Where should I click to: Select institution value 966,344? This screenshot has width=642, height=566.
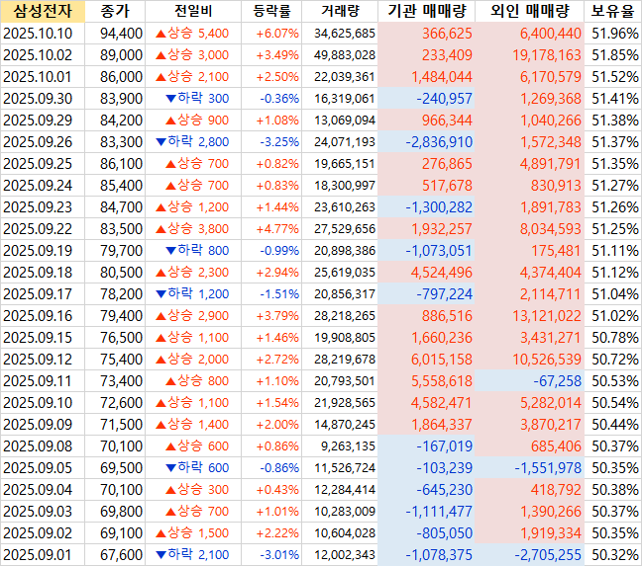tap(427, 120)
